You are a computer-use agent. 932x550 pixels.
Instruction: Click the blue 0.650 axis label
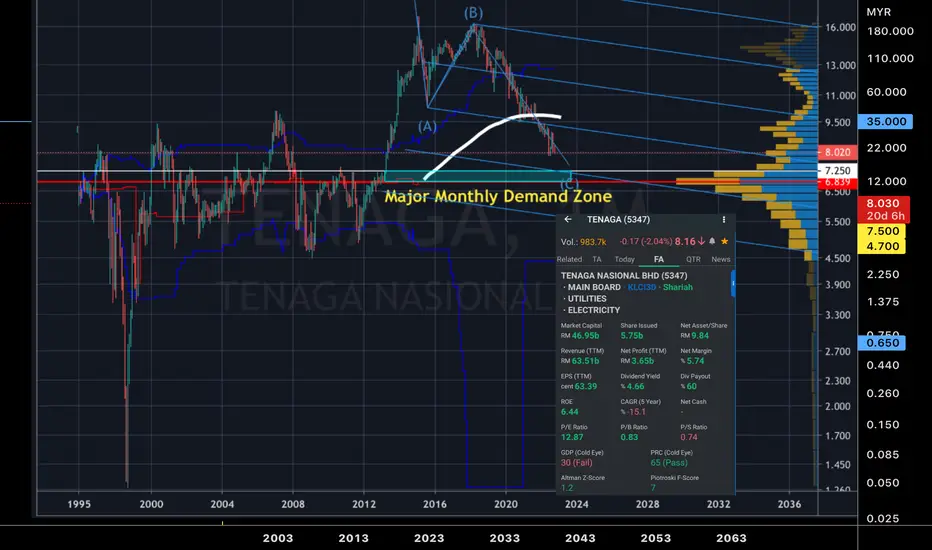click(883, 343)
